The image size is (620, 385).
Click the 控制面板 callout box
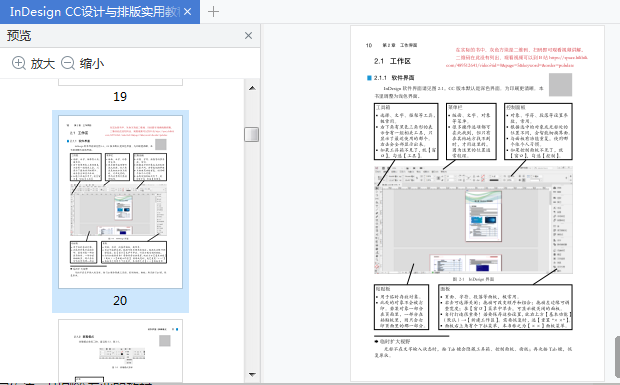538,132
